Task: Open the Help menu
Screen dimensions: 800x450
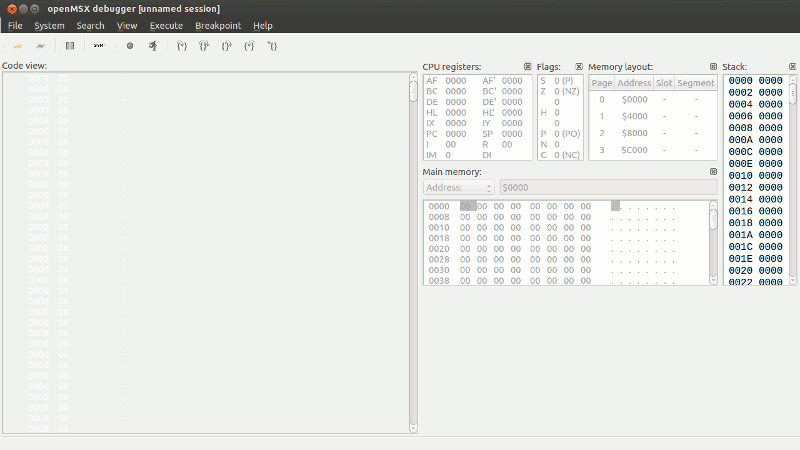Action: [x=263, y=26]
